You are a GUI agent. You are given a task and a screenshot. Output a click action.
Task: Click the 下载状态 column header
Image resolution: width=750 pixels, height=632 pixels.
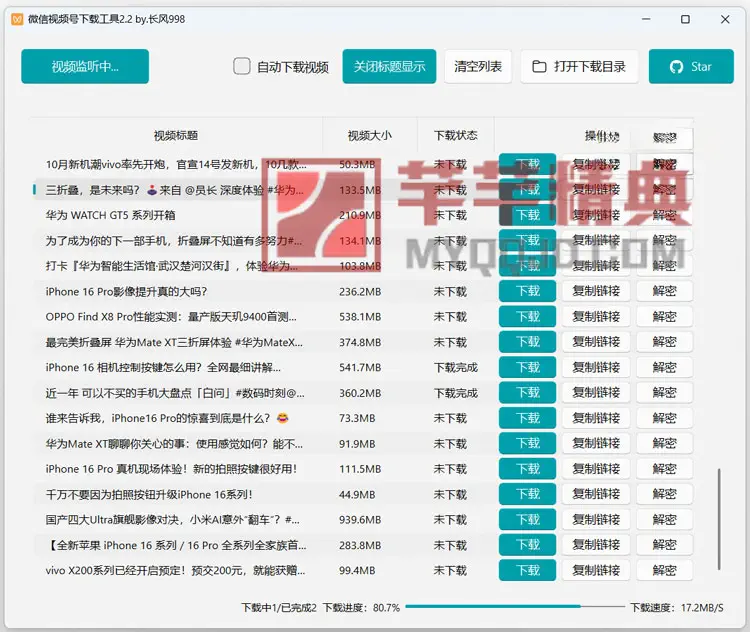(x=455, y=135)
